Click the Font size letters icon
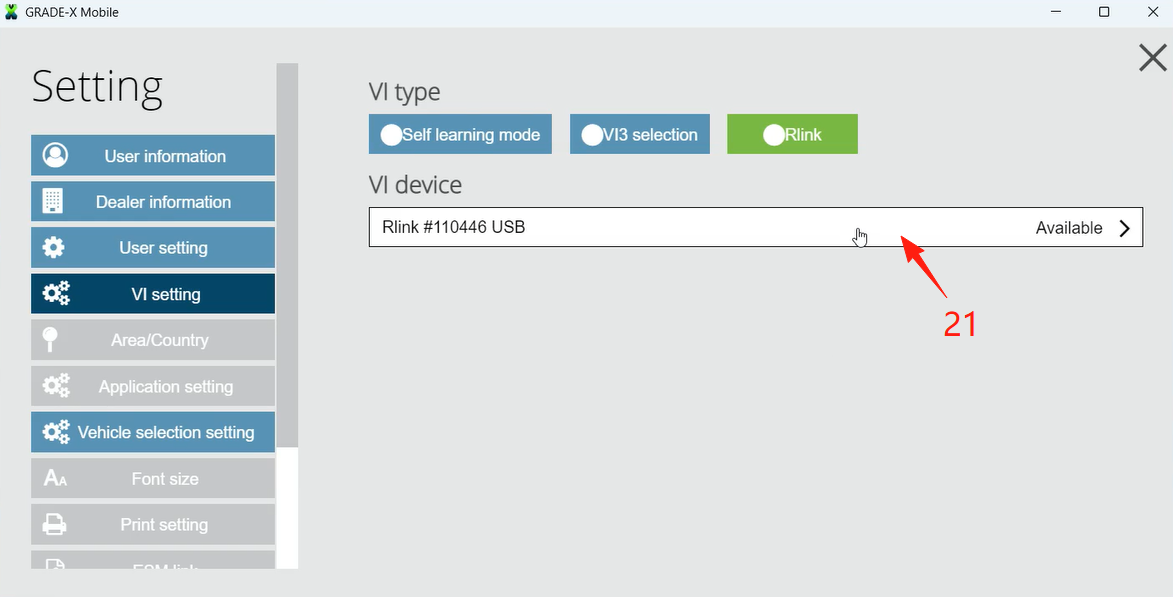Viewport: 1173px width, 597px height. pyautogui.click(x=55, y=479)
